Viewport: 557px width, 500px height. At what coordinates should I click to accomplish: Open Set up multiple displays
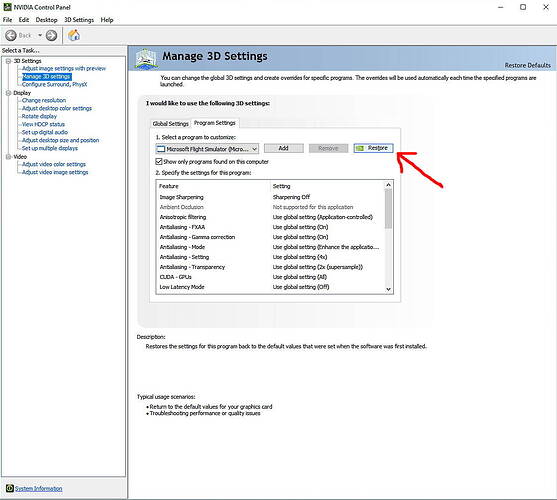[50, 148]
